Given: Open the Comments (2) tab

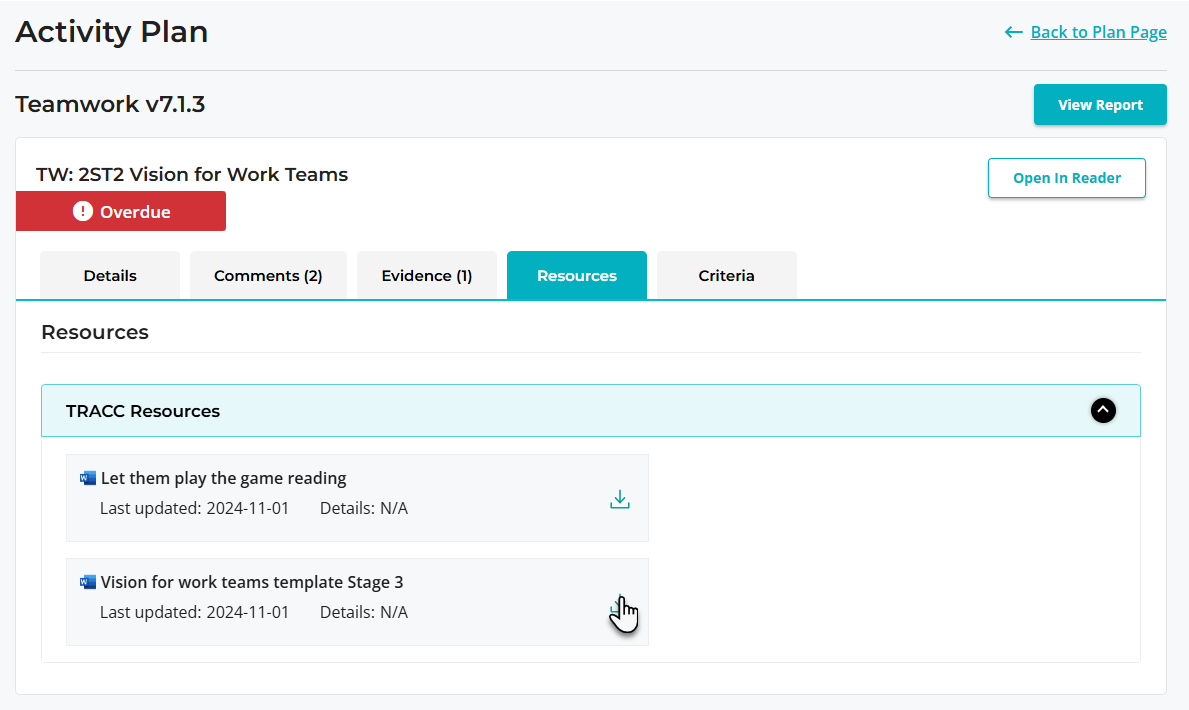Looking at the screenshot, I should click(268, 276).
